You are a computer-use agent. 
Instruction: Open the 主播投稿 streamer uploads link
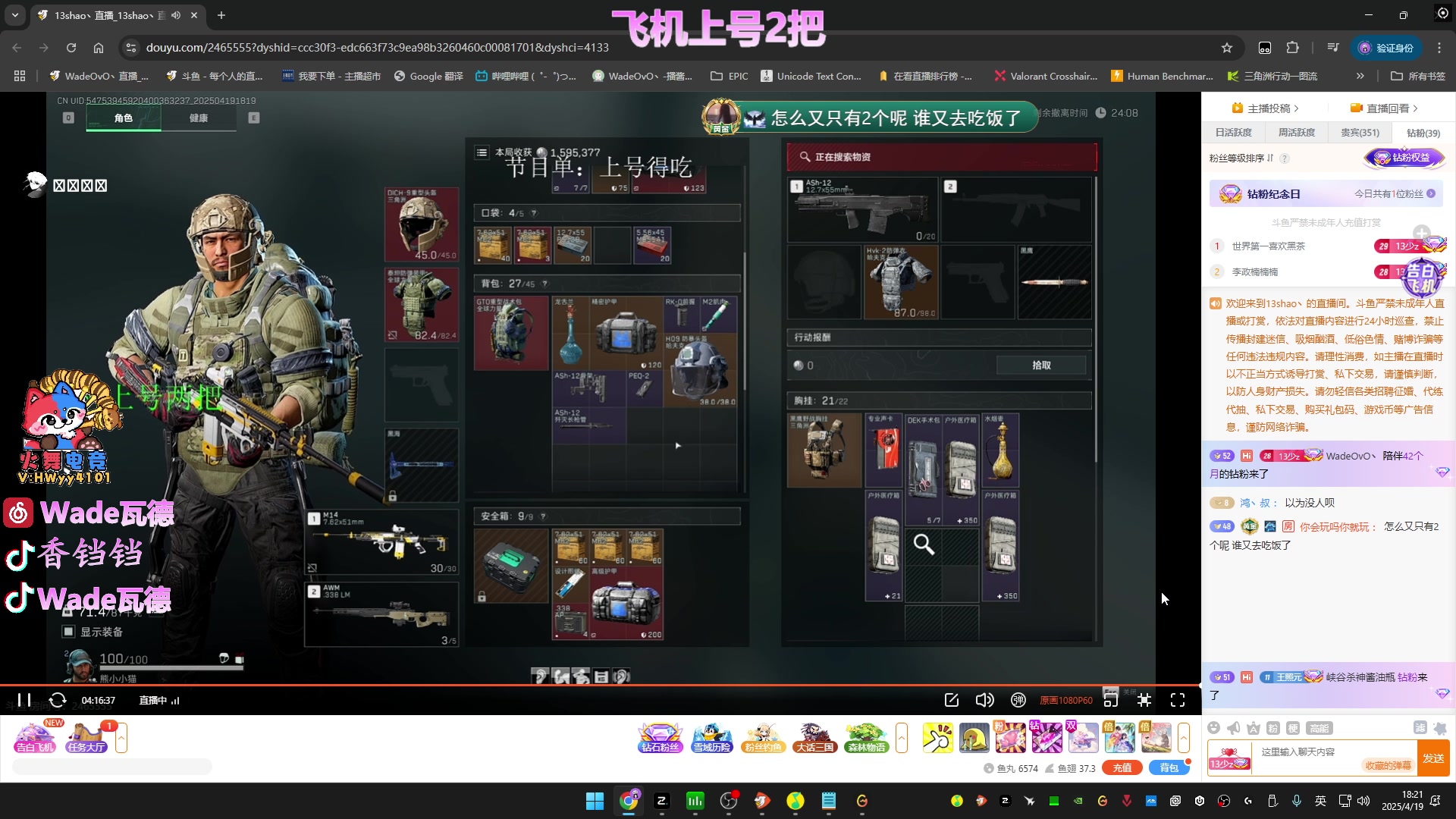(x=1265, y=108)
